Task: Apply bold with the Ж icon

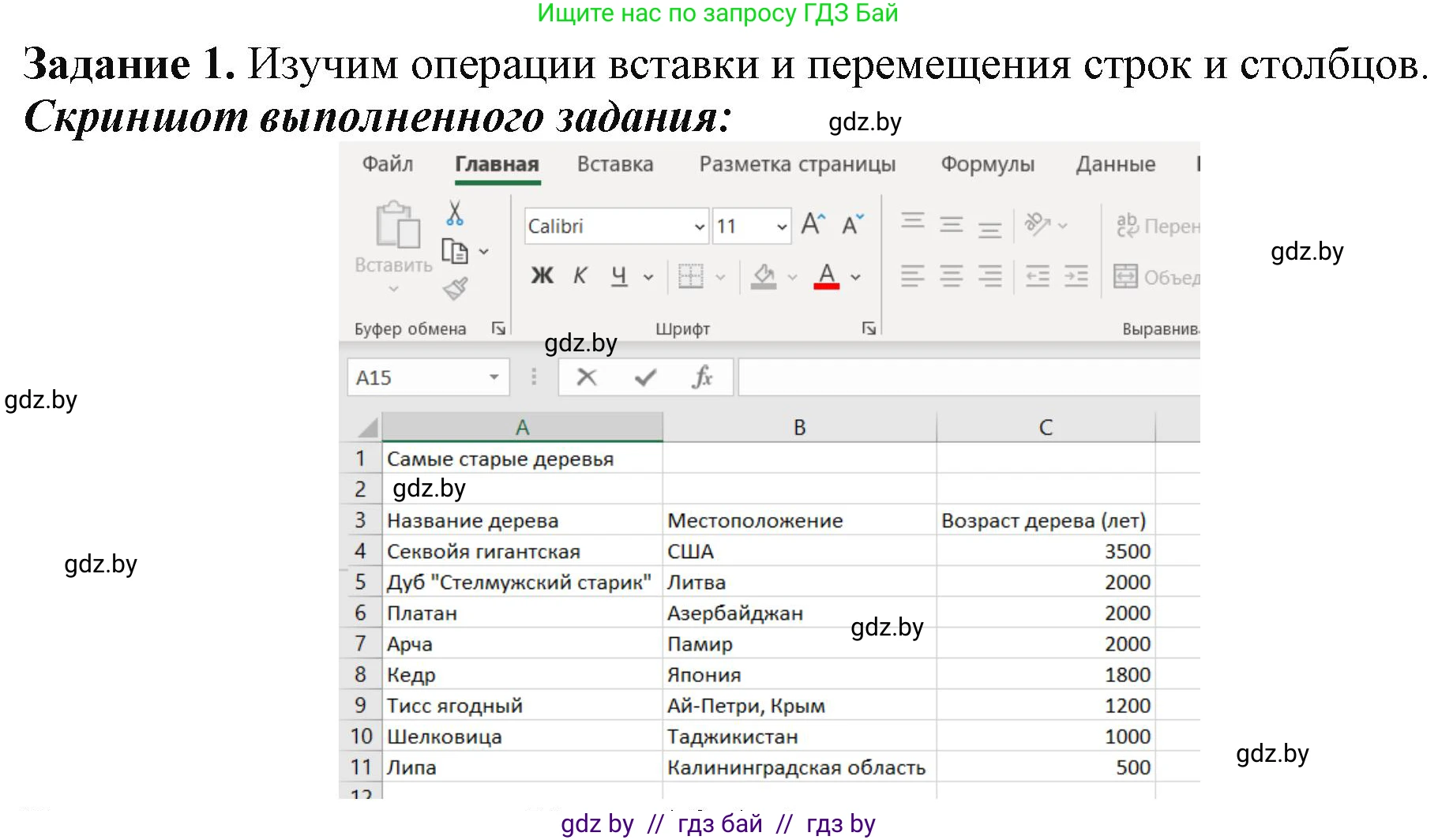Action: [542, 276]
